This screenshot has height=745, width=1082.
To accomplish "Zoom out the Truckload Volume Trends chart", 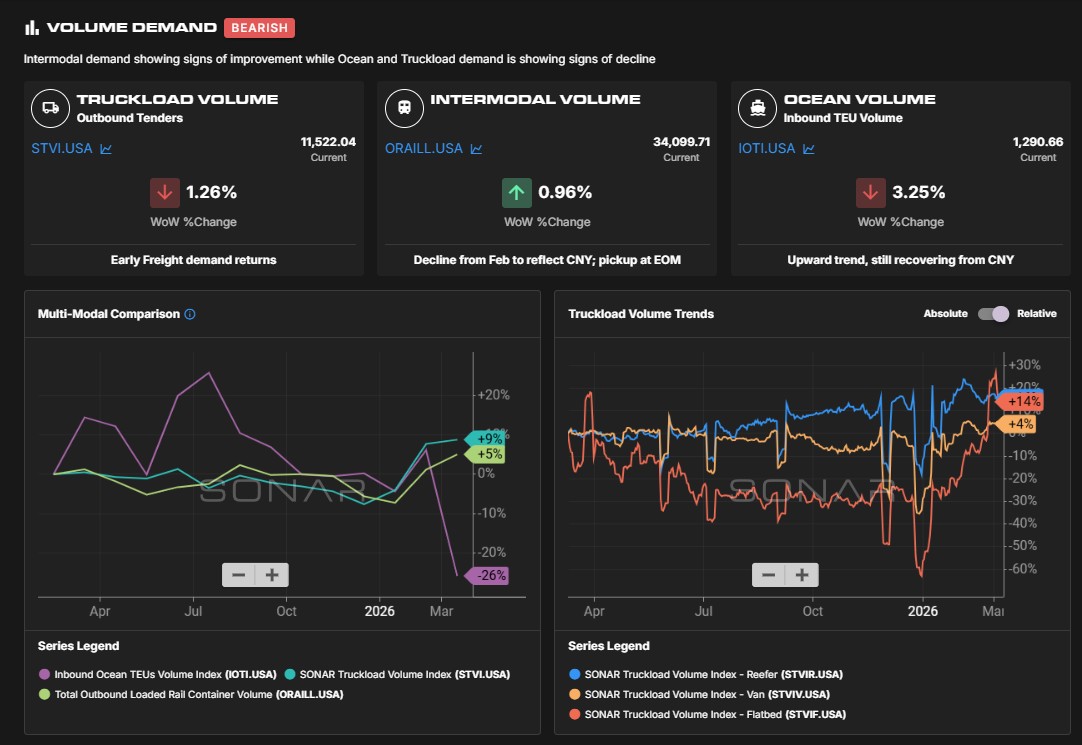I will [769, 575].
